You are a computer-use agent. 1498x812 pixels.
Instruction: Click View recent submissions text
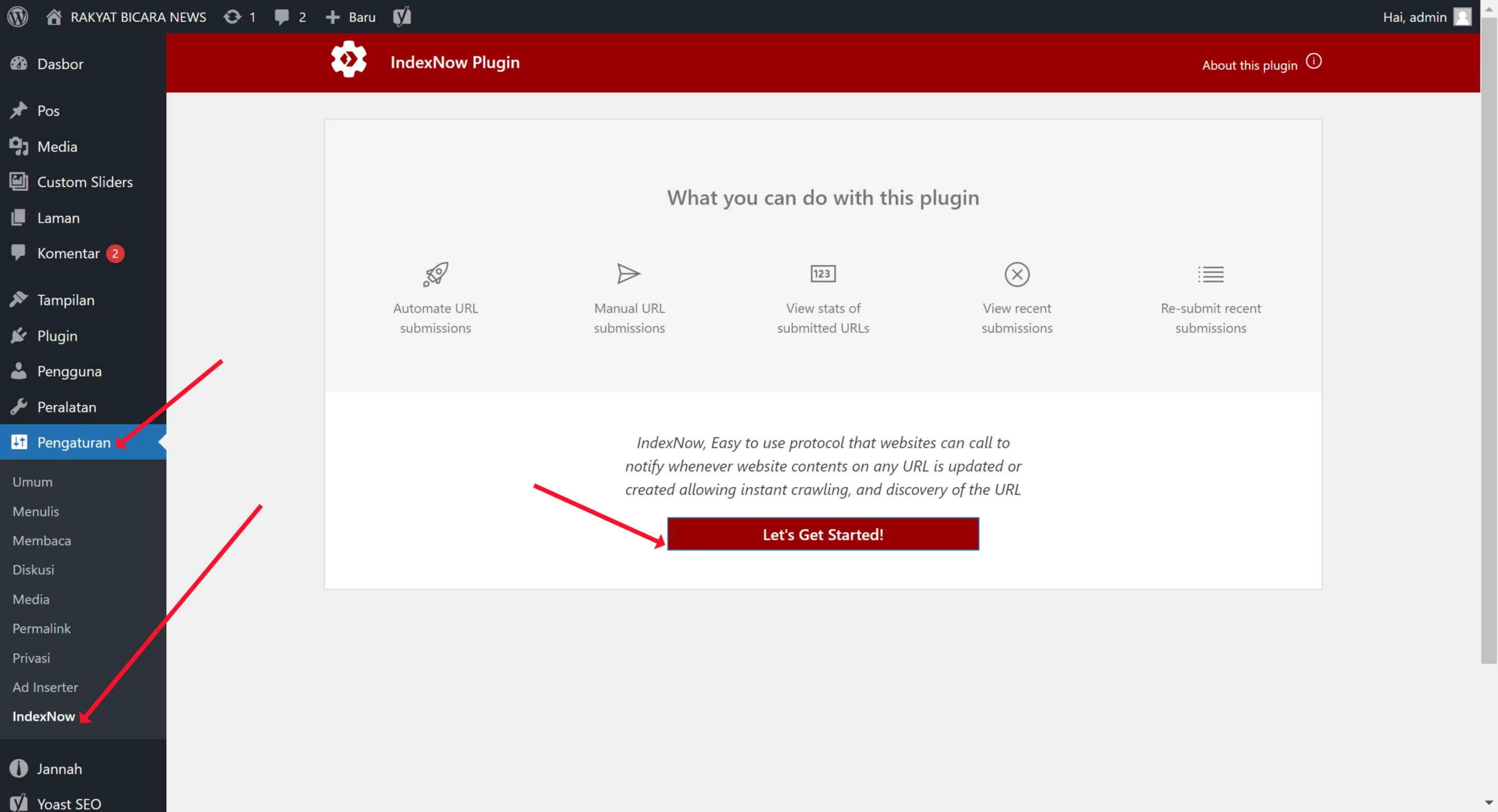click(x=1016, y=318)
